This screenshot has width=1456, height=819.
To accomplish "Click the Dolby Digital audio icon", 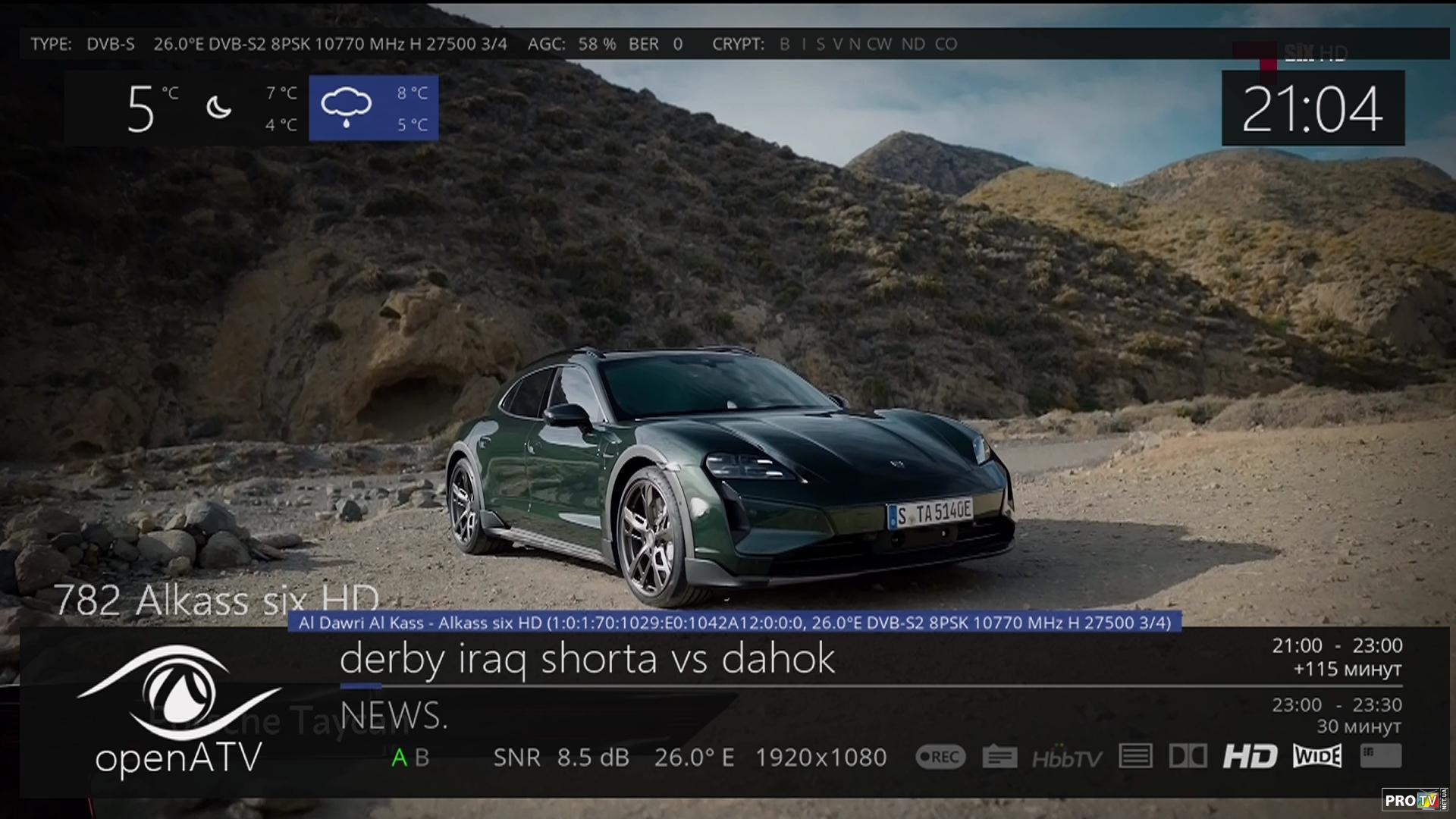I will pyautogui.click(x=1188, y=756).
